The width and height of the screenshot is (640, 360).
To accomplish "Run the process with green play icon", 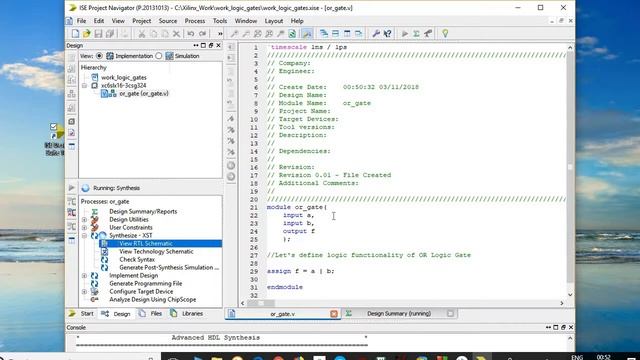I will coord(404,33).
